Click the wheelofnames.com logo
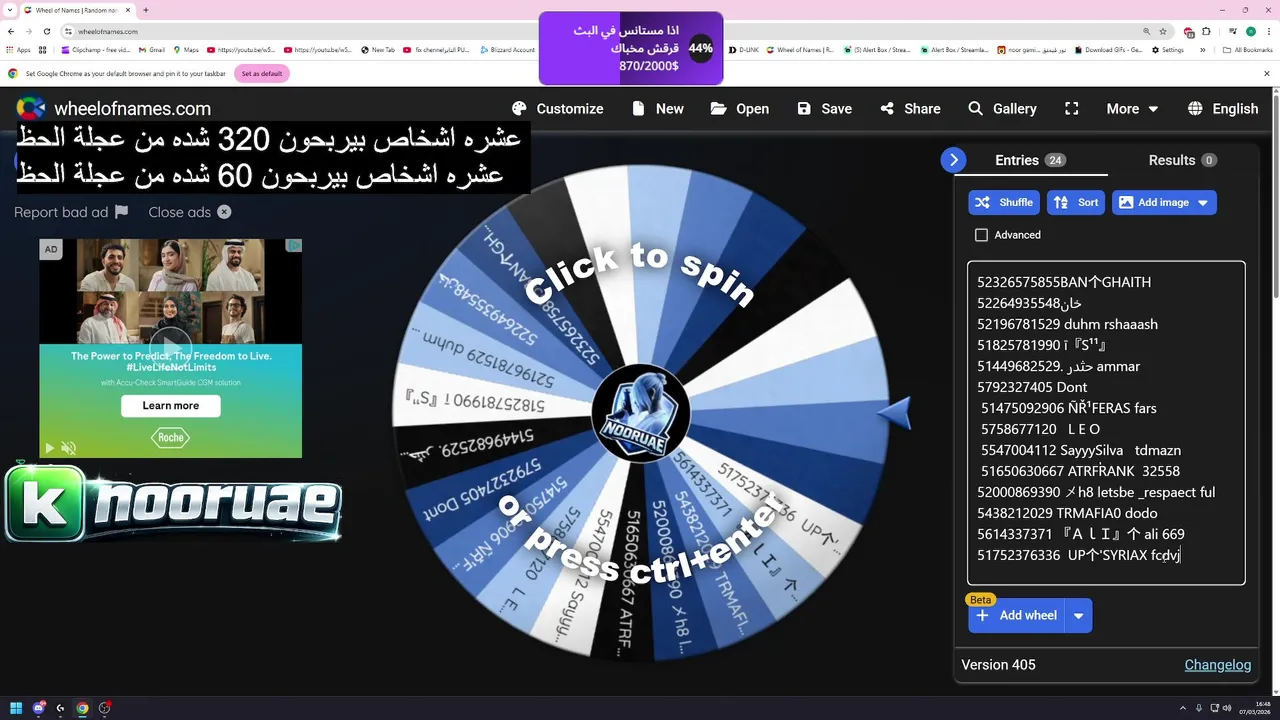This screenshot has width=1280, height=720. (113, 109)
